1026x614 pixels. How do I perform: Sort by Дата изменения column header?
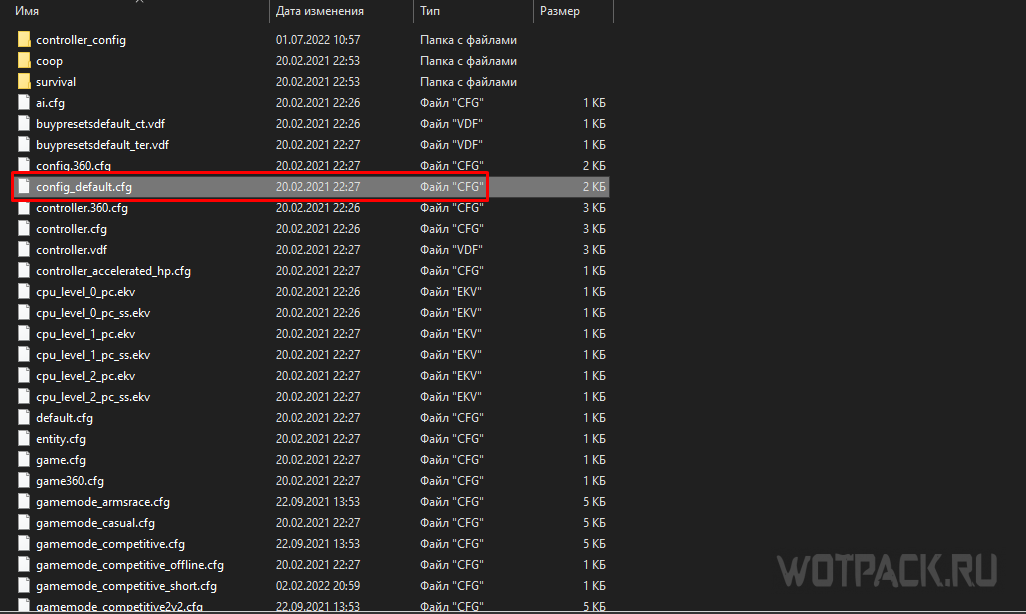tap(319, 11)
